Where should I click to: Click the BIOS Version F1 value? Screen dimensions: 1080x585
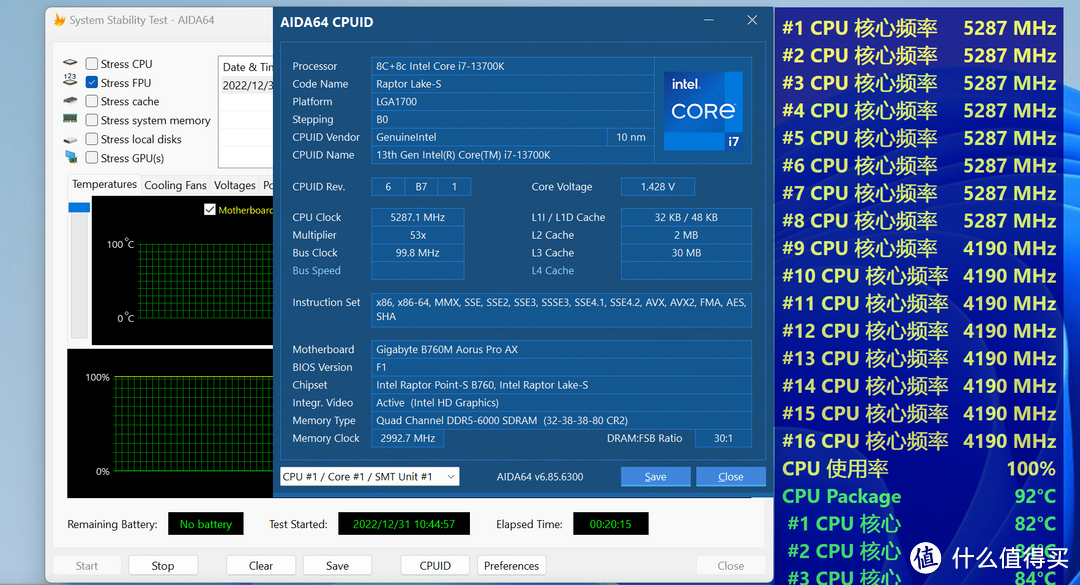coord(561,367)
